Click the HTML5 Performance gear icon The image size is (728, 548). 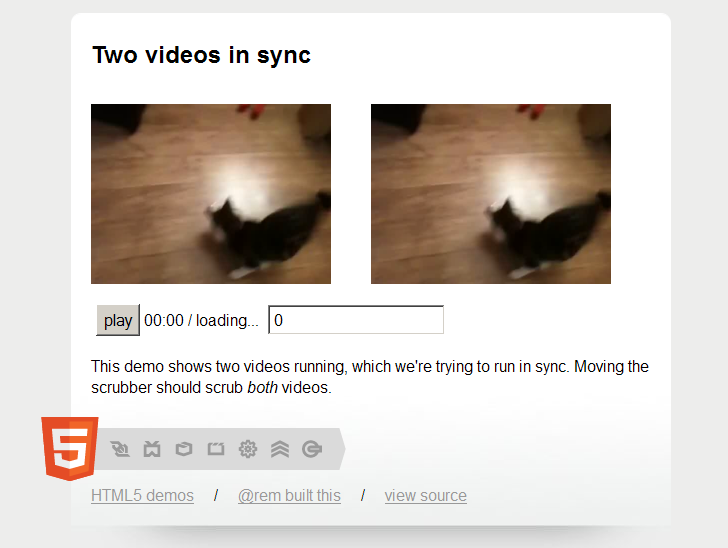click(x=248, y=449)
